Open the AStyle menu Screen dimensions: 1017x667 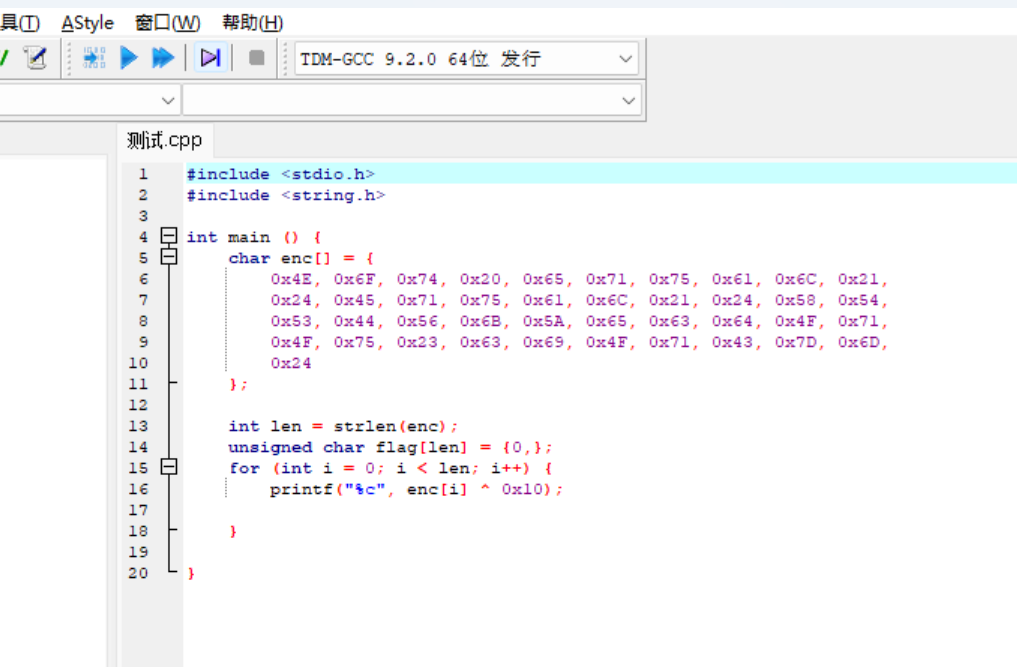pos(88,23)
